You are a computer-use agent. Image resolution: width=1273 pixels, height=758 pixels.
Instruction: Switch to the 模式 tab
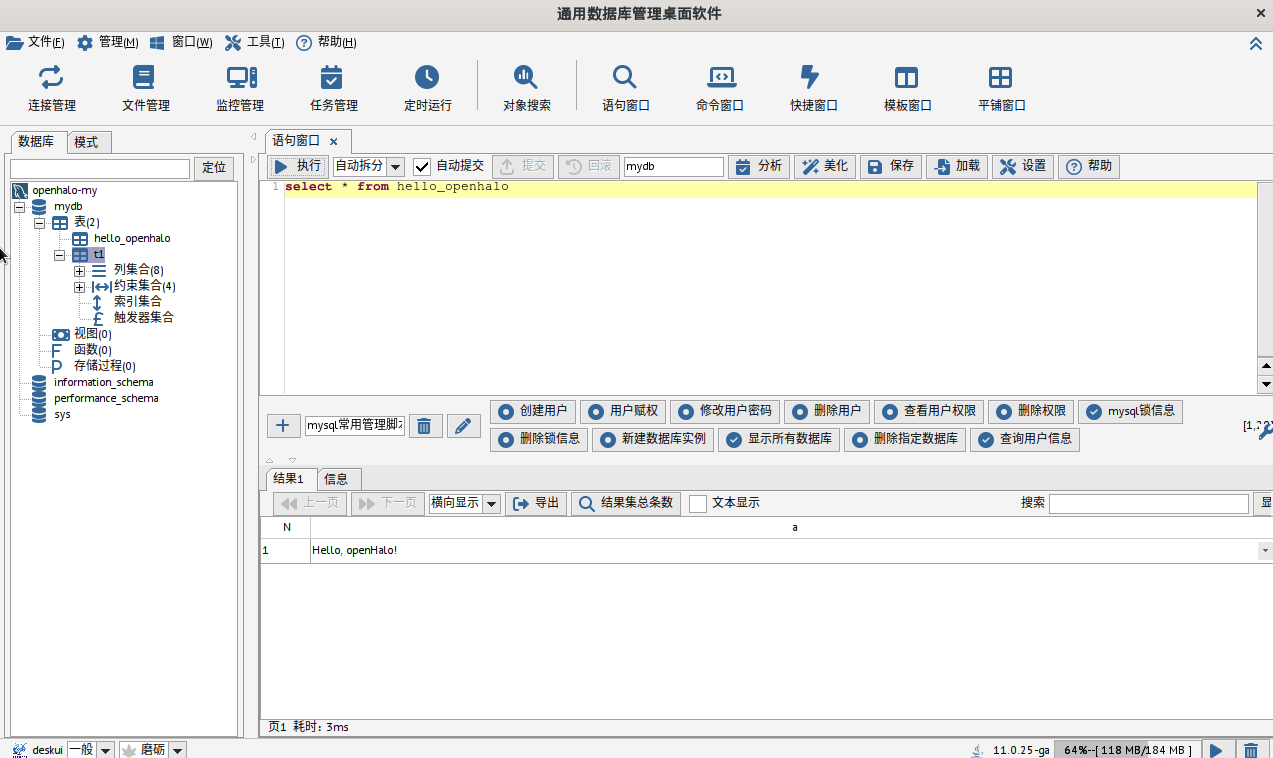87,142
